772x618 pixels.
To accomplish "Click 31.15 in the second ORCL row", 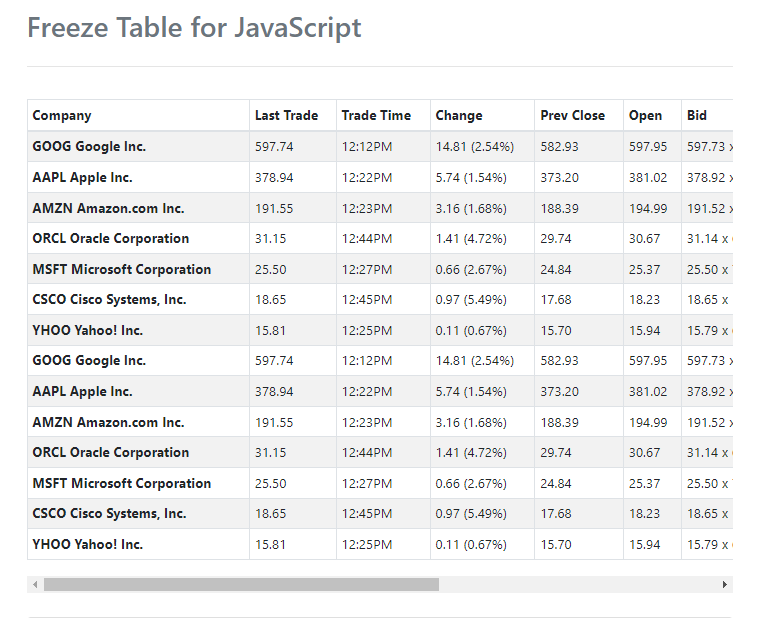I will click(x=270, y=453).
